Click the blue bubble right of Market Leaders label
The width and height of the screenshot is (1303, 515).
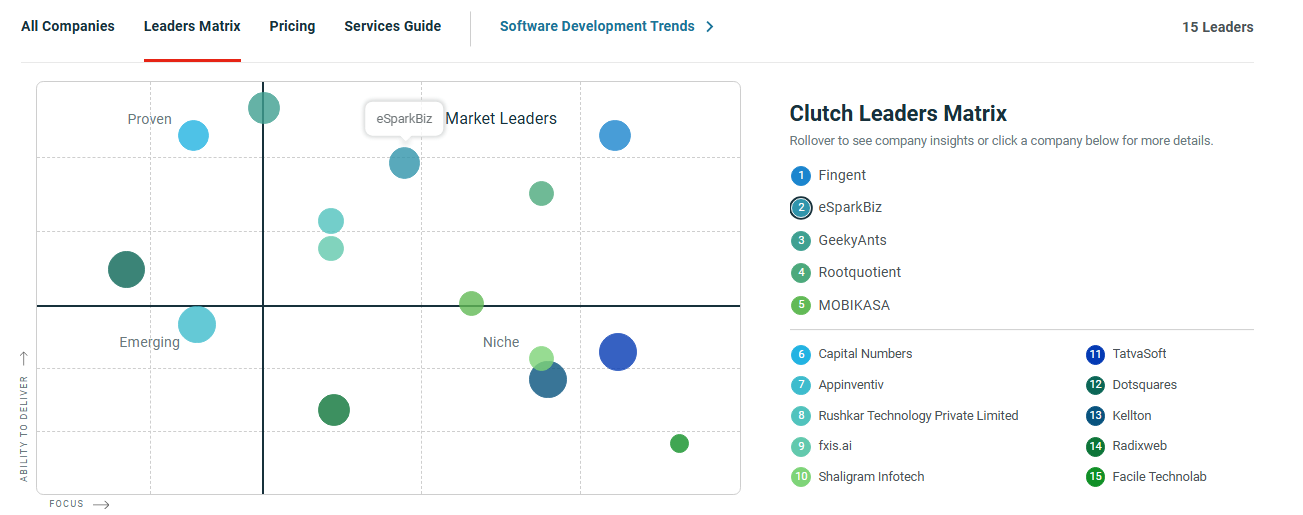pyautogui.click(x=615, y=136)
